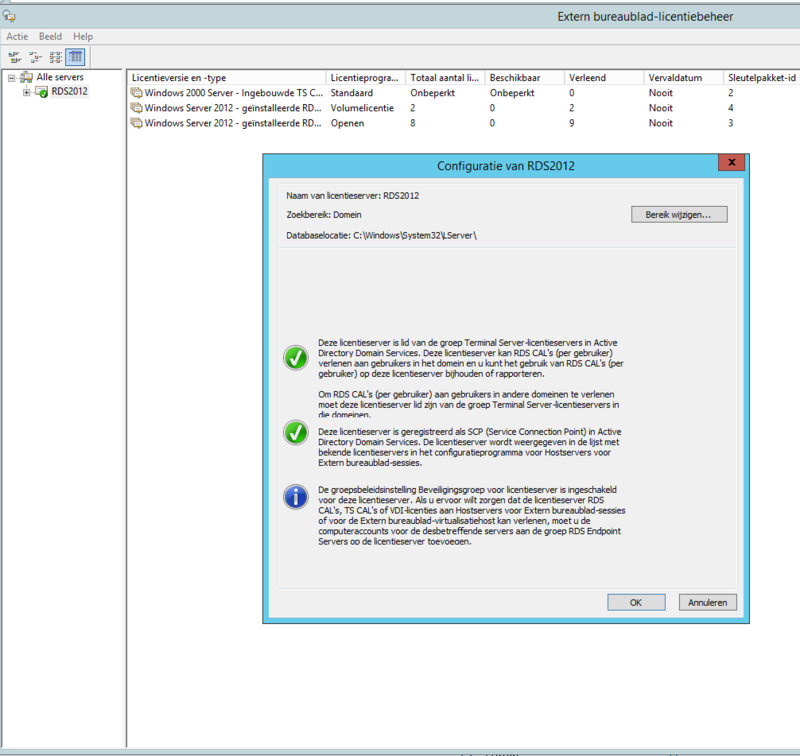This screenshot has width=800, height=756.
Task: Click the Windows Server 2012 Volumelicentie row icon
Action: point(136,107)
